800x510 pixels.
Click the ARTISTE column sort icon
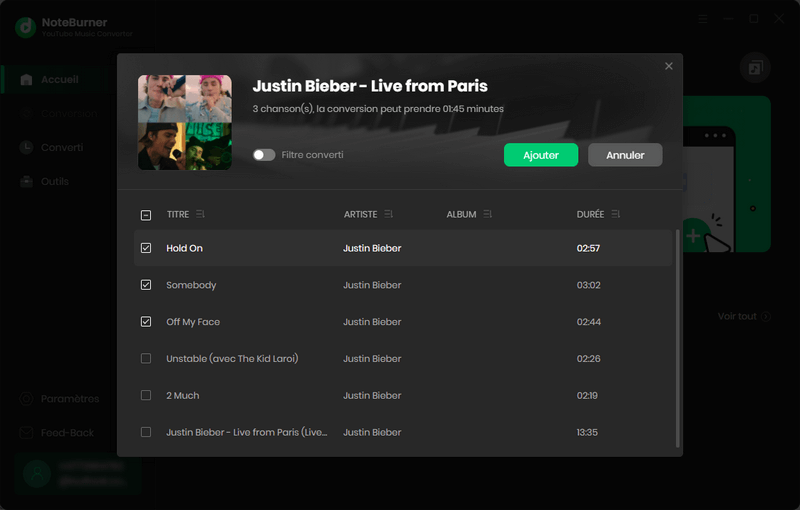(x=388, y=215)
